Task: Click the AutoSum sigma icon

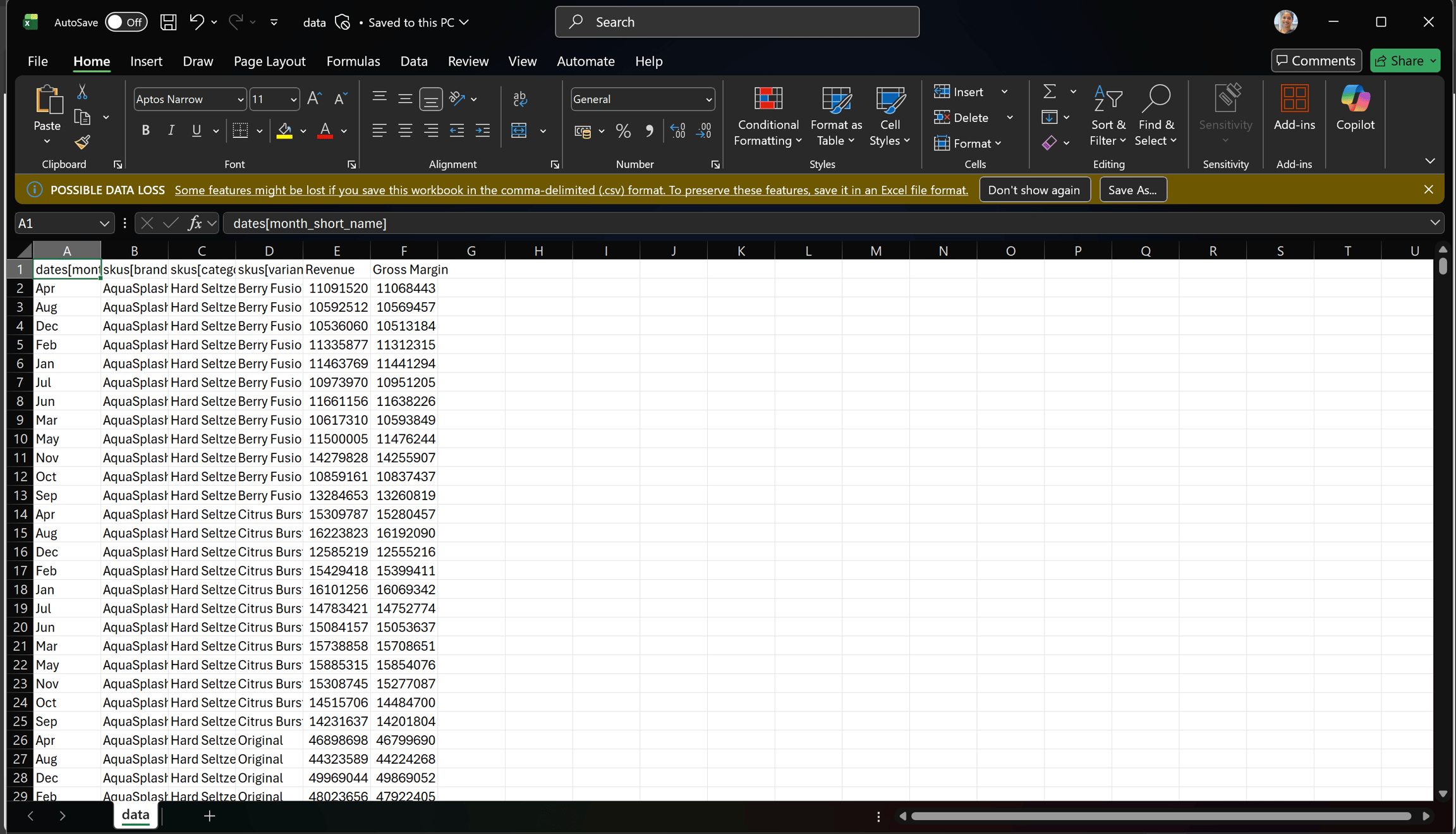Action: point(1050,92)
